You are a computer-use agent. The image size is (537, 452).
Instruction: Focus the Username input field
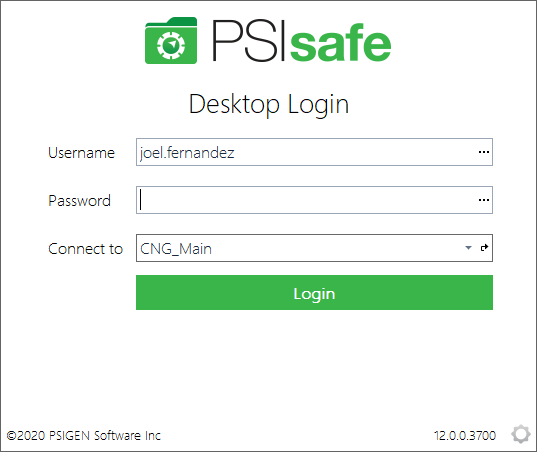click(314, 152)
